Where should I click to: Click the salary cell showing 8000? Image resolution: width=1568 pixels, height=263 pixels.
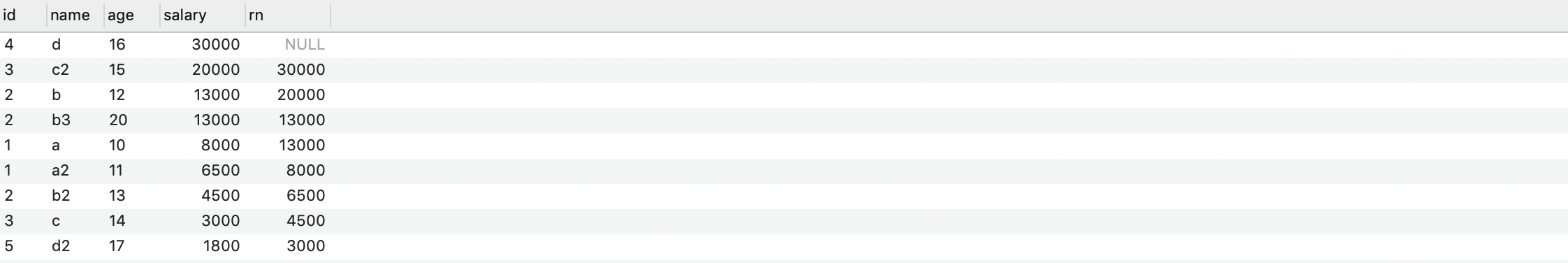click(203, 145)
